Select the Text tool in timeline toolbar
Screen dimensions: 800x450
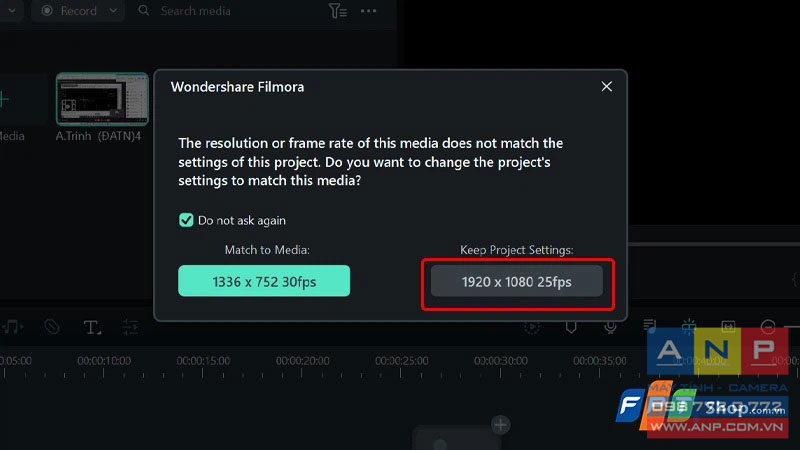click(x=92, y=327)
